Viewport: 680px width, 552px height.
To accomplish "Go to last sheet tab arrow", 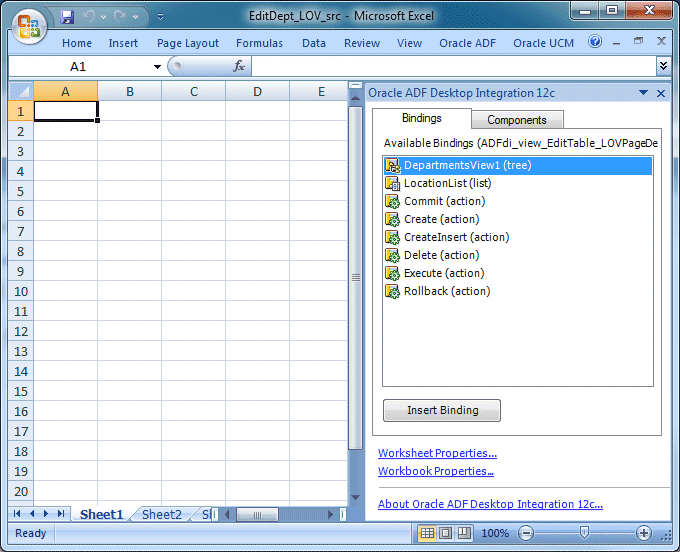I will tap(61, 514).
